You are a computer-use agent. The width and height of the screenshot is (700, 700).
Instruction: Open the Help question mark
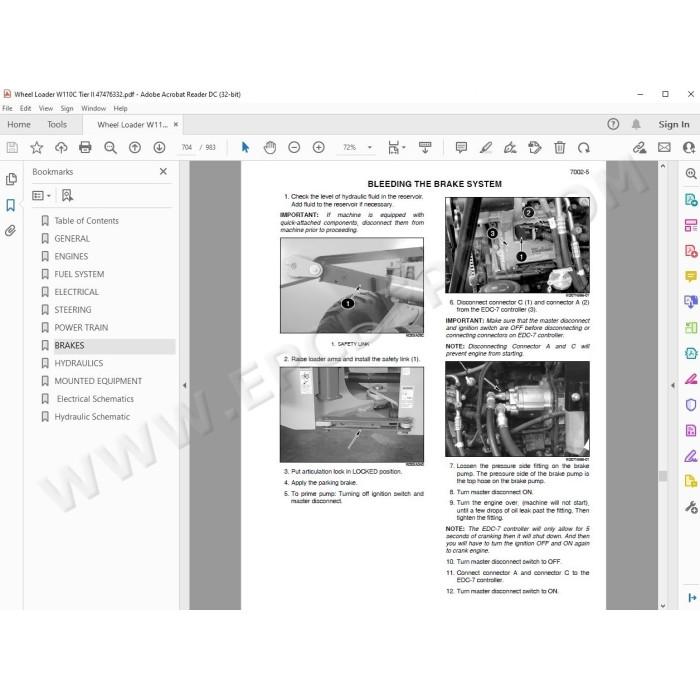tap(613, 124)
